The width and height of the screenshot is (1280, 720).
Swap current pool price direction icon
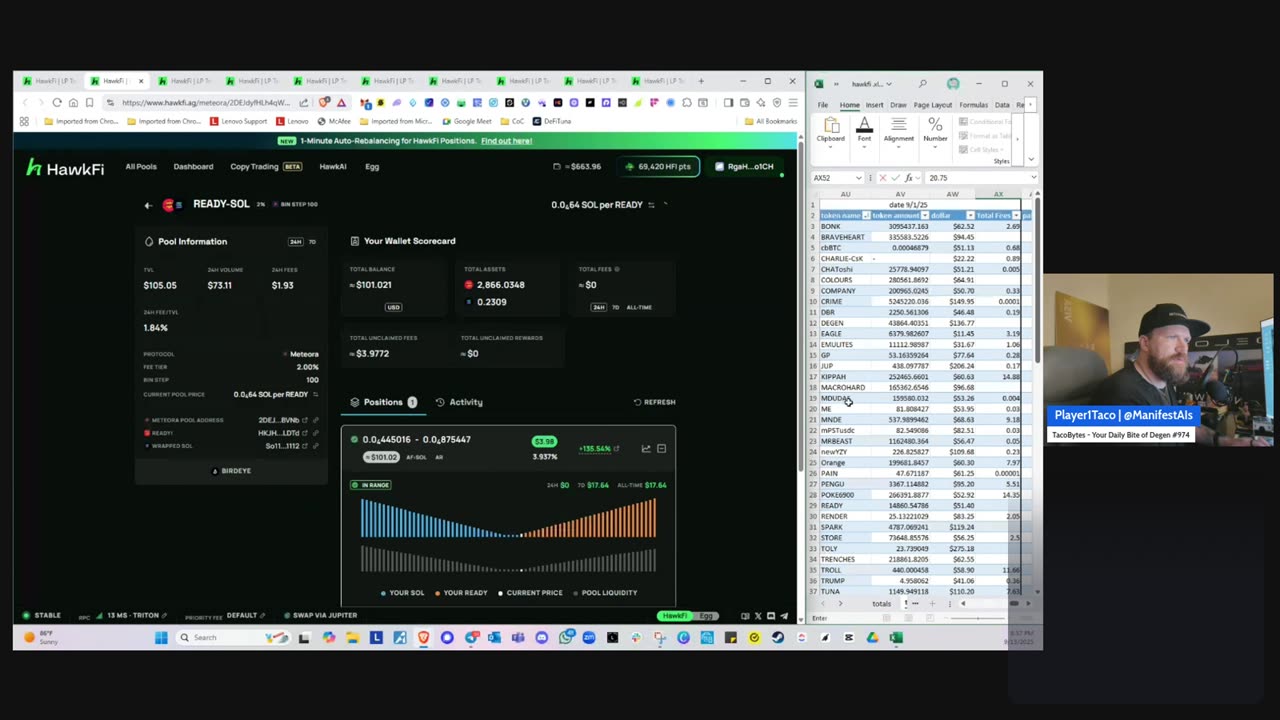tap(316, 394)
